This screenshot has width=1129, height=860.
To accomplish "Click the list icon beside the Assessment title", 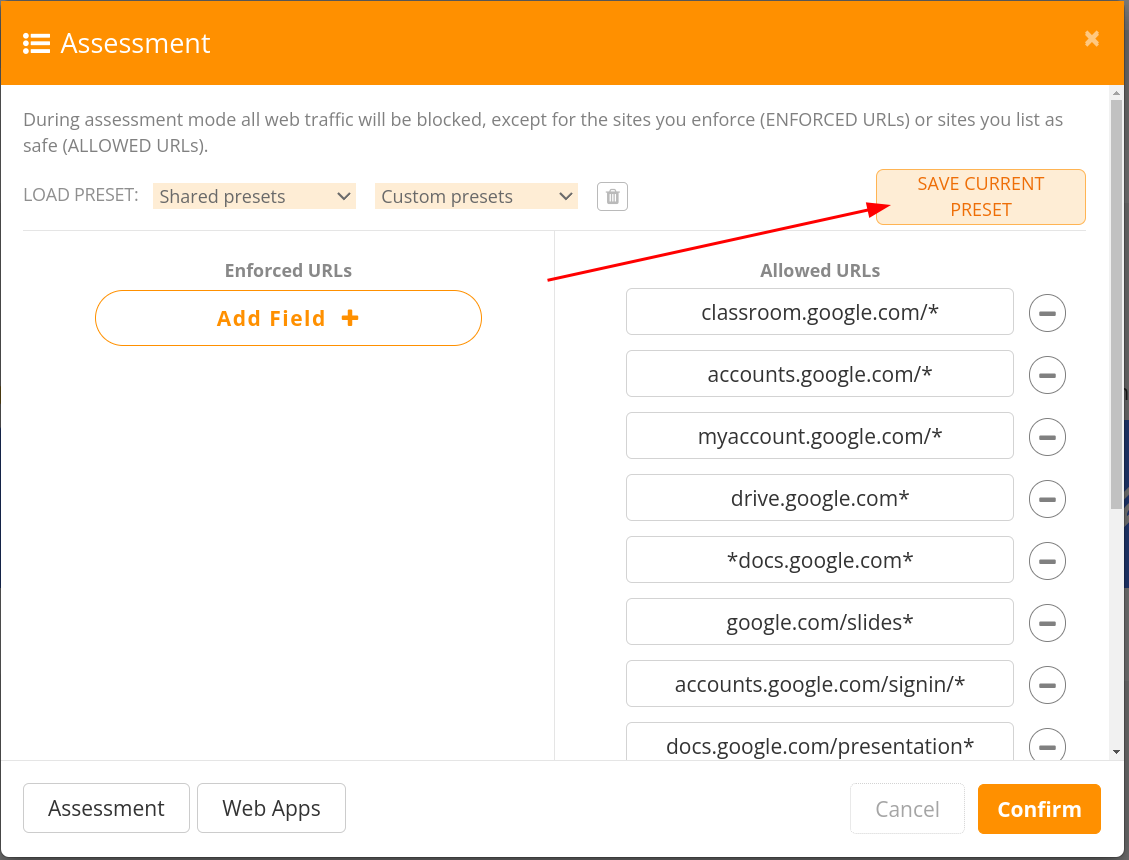I will 36,43.
